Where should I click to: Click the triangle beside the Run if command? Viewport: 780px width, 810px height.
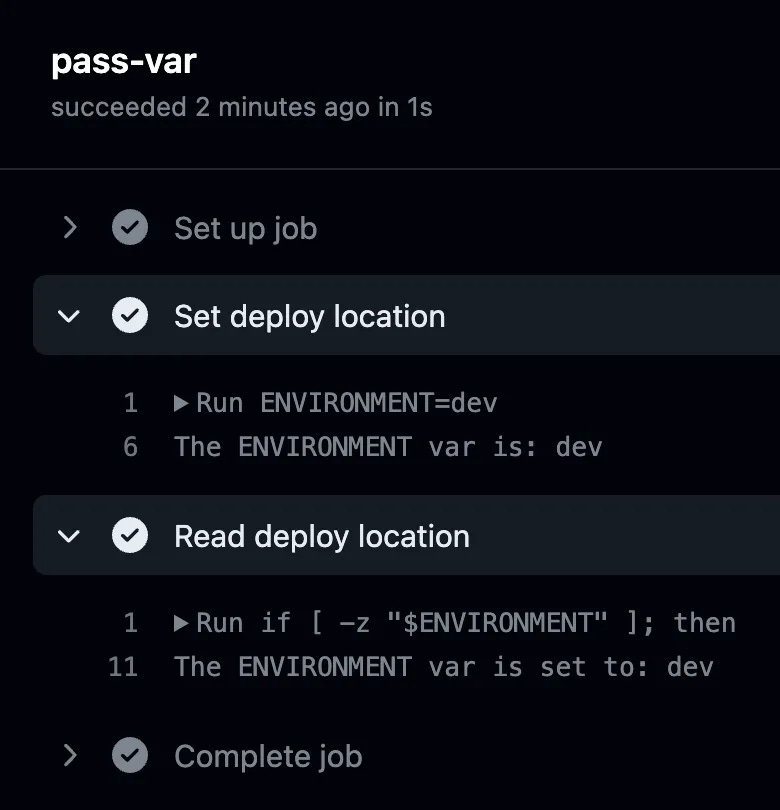[x=182, y=622]
